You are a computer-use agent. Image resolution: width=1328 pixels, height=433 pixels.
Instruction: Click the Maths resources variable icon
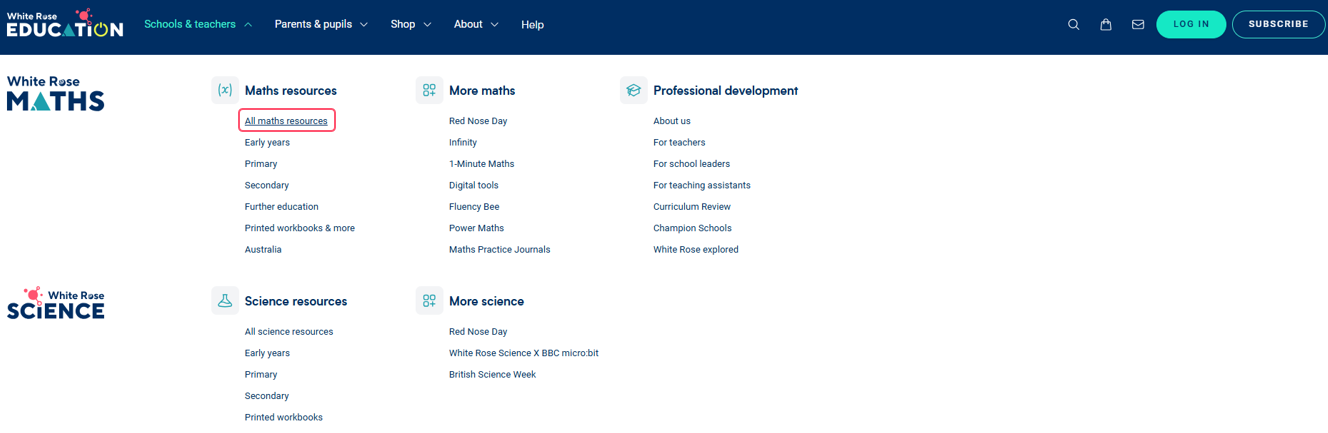click(225, 90)
